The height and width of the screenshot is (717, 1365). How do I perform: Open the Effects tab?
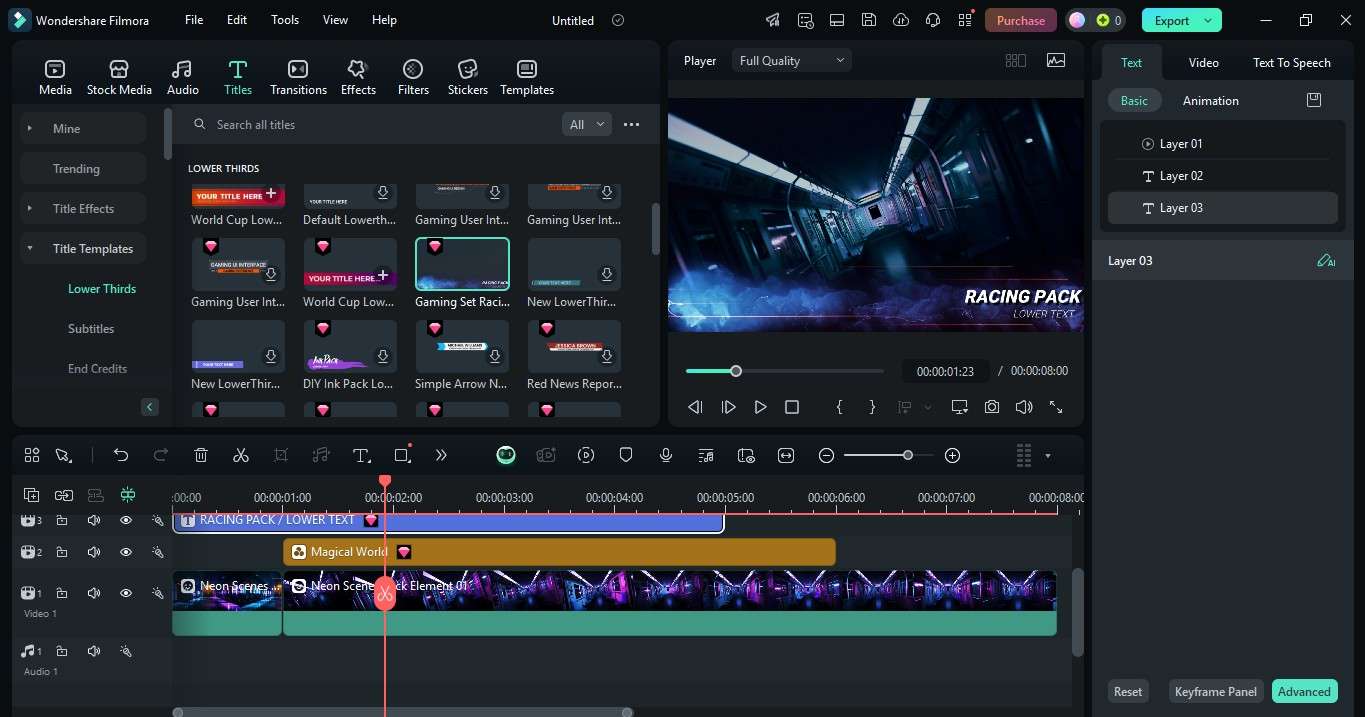(358, 78)
